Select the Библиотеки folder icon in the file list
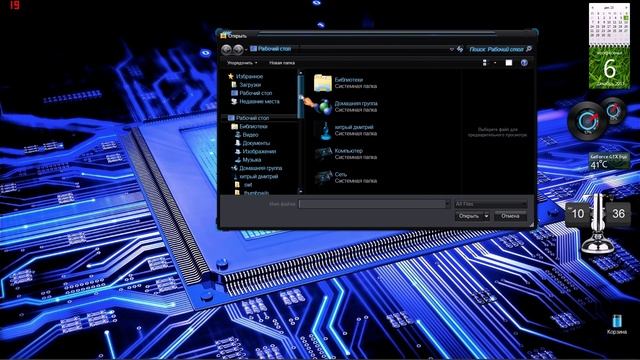 (x=322, y=83)
